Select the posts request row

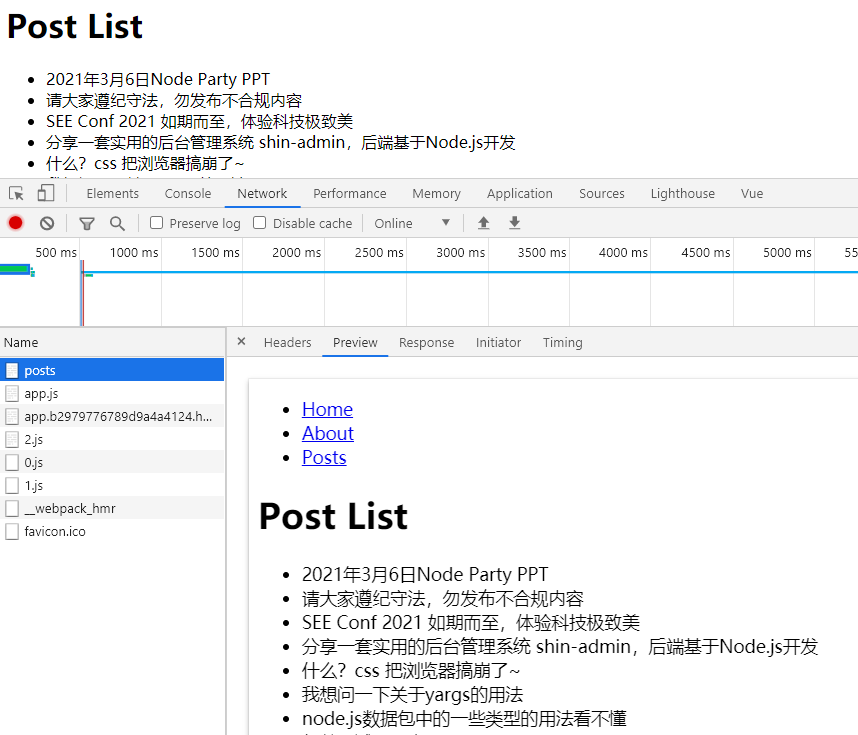pos(112,371)
